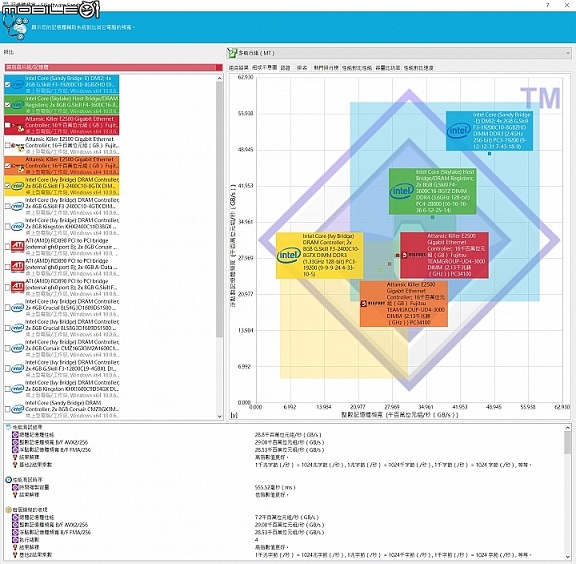Click the Intel logo of the Sandy Bridge-E entry
Screen dimensions: 576x564
pyautogui.click(x=17, y=85)
